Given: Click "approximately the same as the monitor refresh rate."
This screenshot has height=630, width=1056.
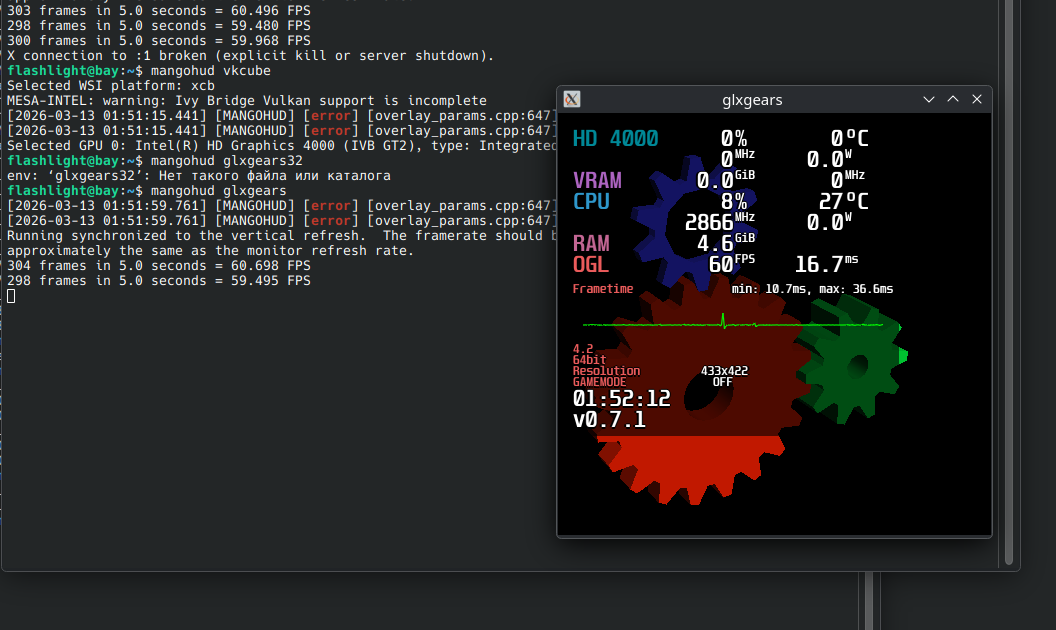Looking at the screenshot, I should pyautogui.click(x=210, y=251).
